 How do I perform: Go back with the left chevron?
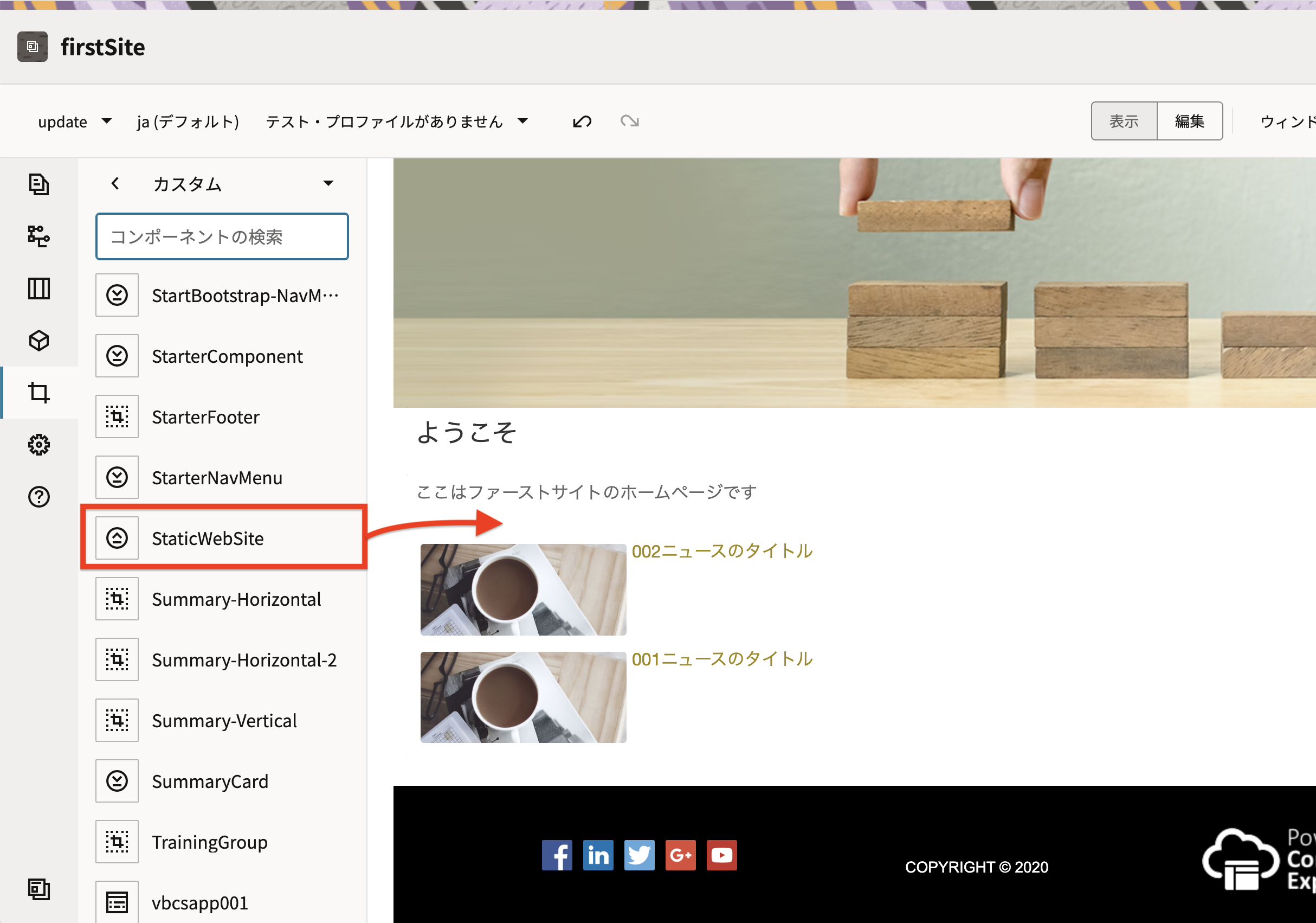point(115,183)
